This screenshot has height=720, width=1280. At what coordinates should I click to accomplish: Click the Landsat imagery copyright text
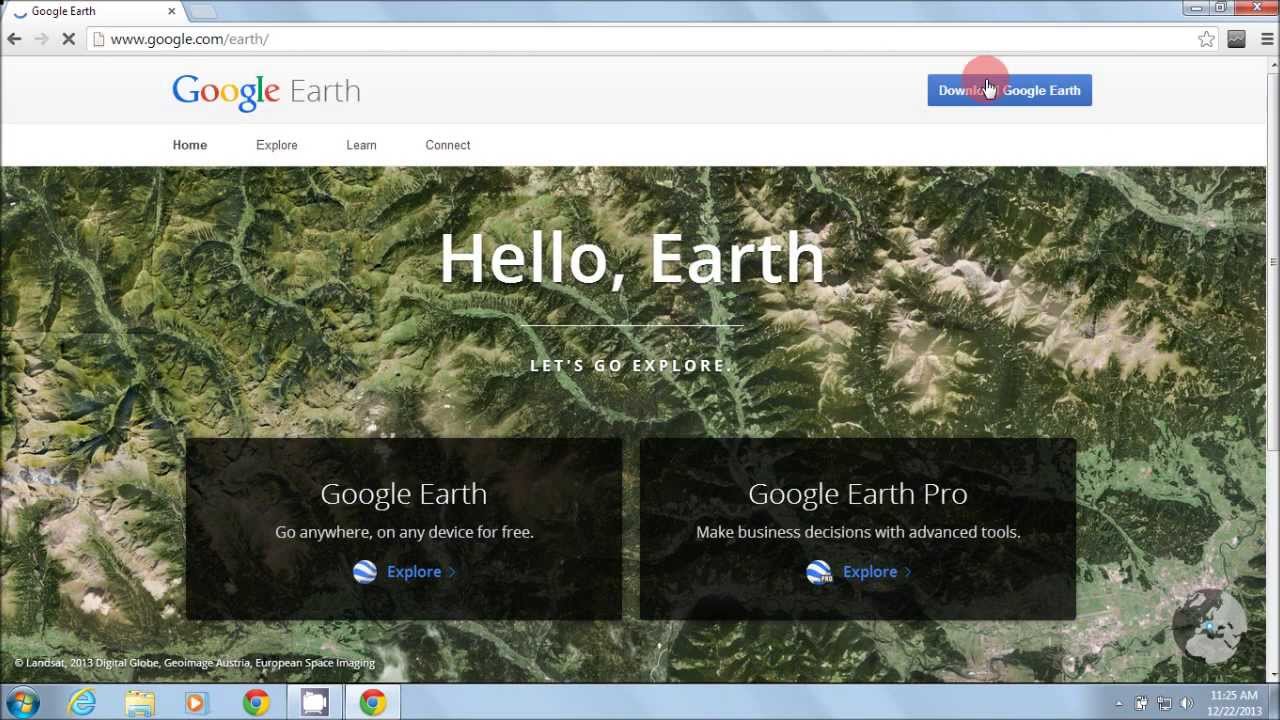coord(194,663)
